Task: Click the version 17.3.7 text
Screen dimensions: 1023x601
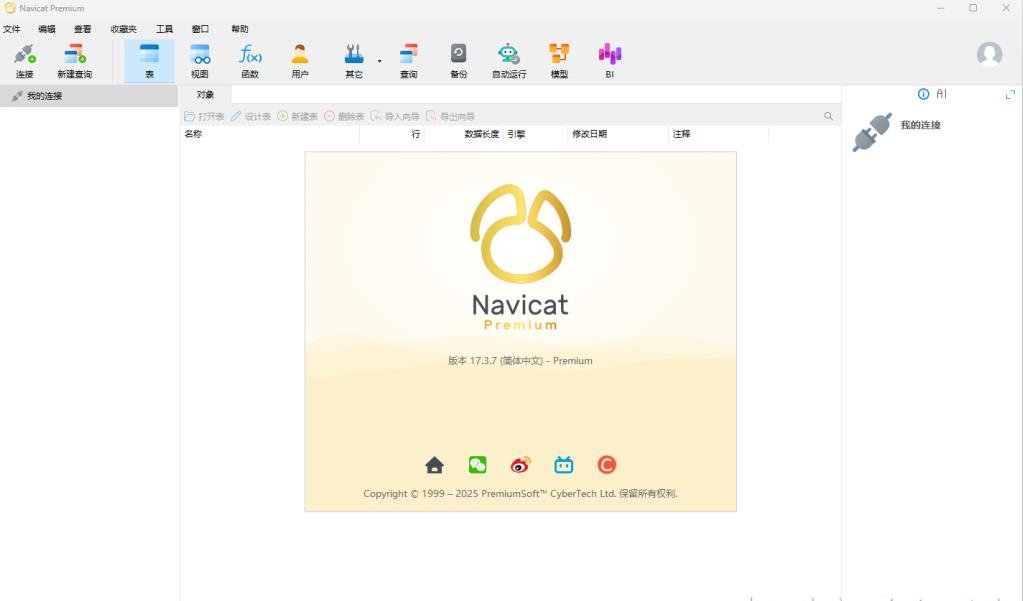Action: 520,361
